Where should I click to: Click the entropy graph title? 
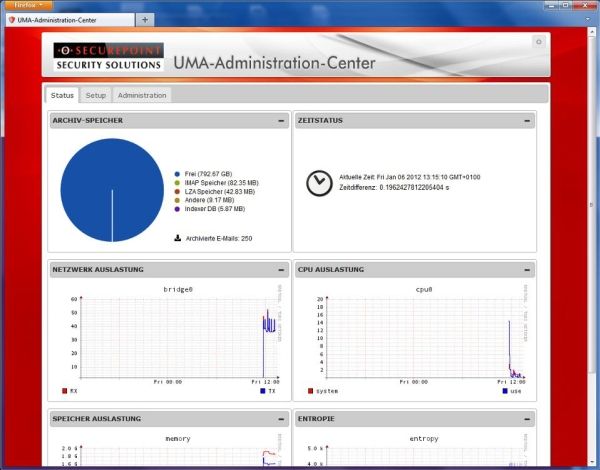424,439
